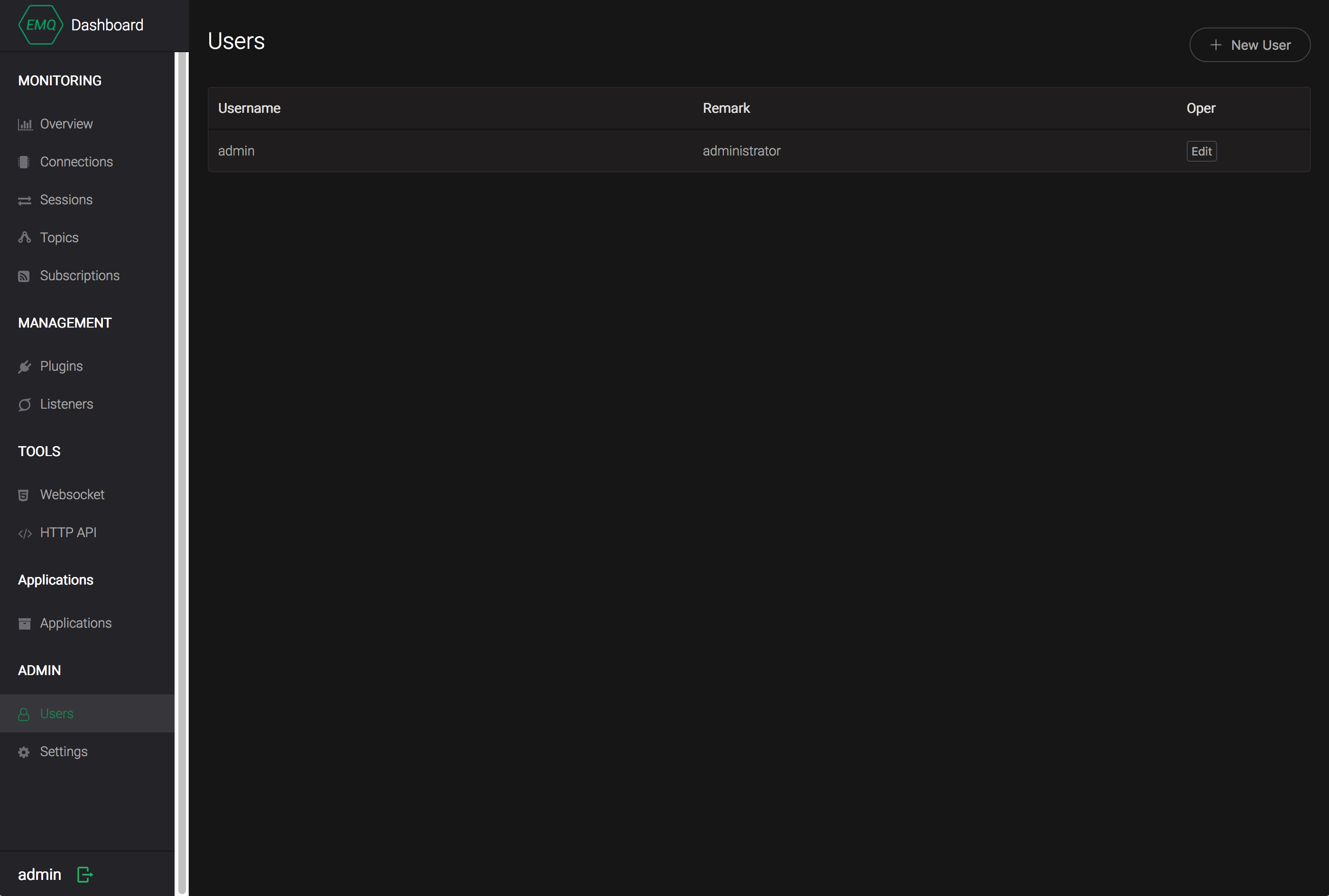Edit the admin user row
The height and width of the screenshot is (896, 1329).
pos(1201,151)
